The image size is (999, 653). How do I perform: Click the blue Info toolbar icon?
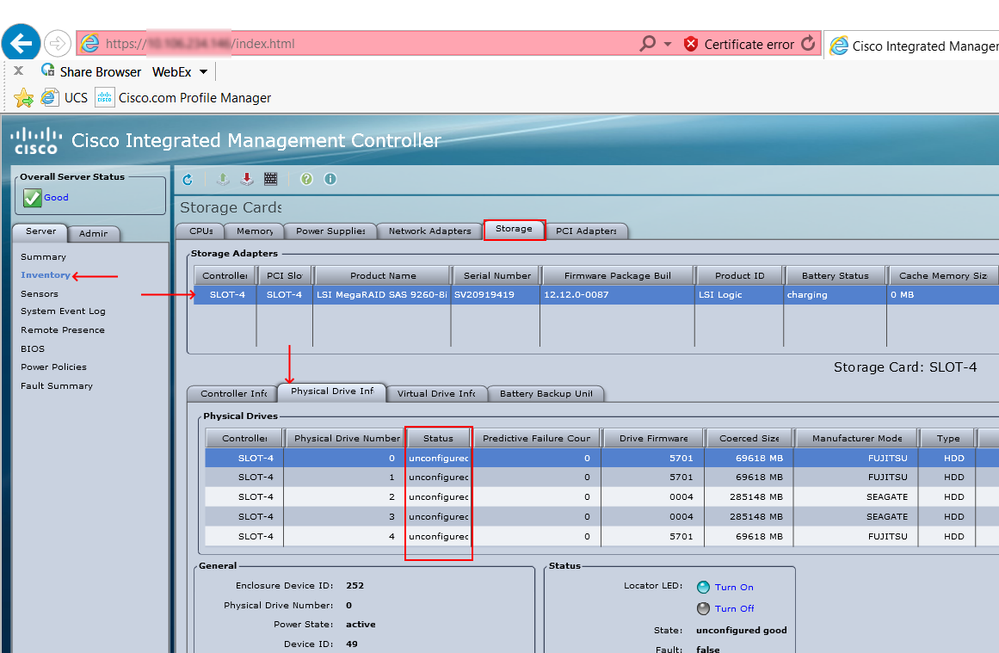pyautogui.click(x=330, y=180)
